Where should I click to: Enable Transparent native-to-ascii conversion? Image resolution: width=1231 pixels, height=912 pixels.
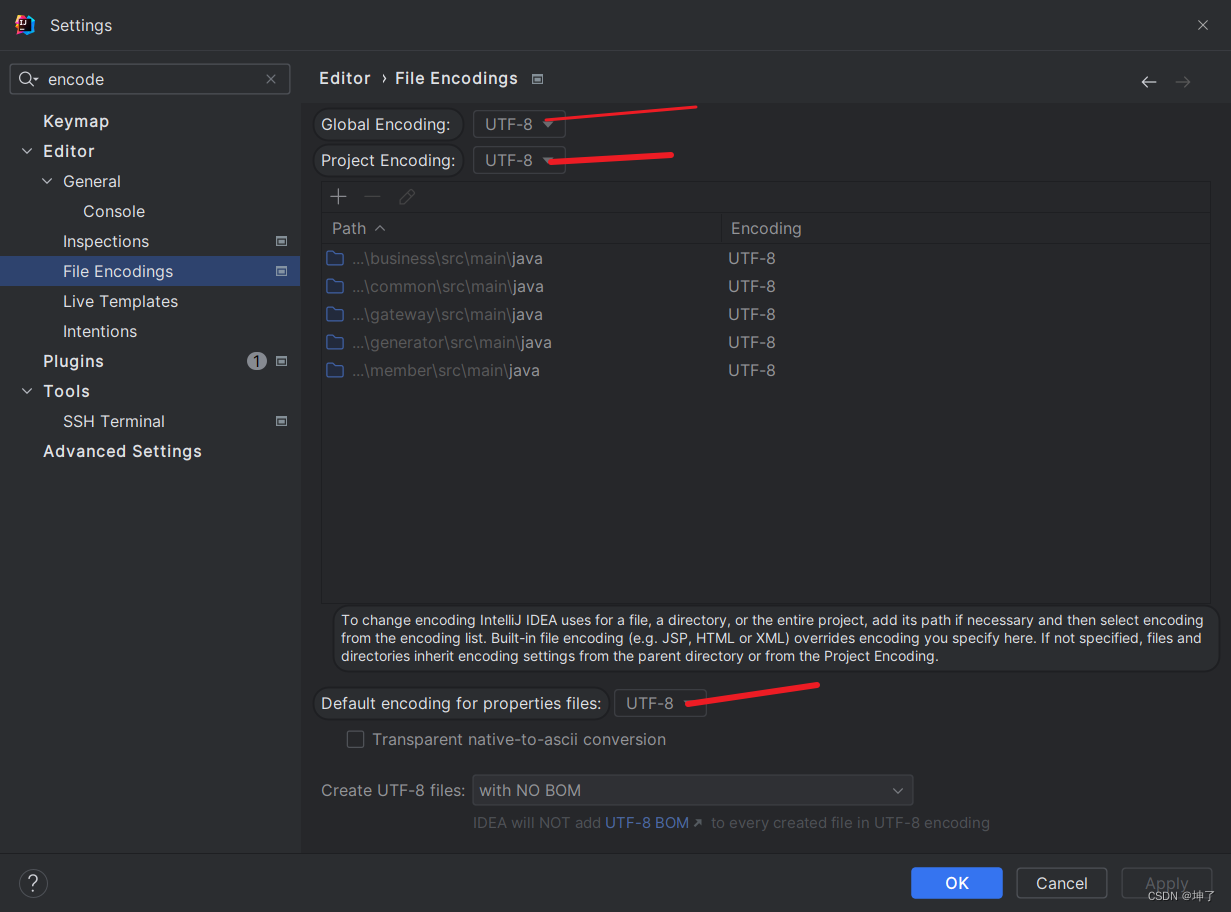click(x=355, y=739)
